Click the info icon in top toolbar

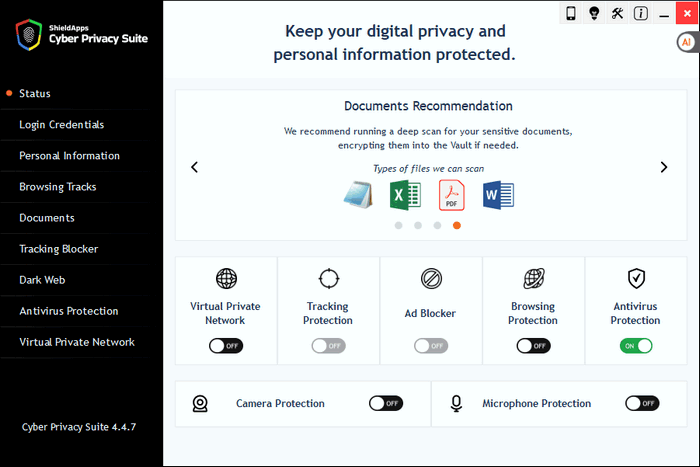(x=641, y=13)
